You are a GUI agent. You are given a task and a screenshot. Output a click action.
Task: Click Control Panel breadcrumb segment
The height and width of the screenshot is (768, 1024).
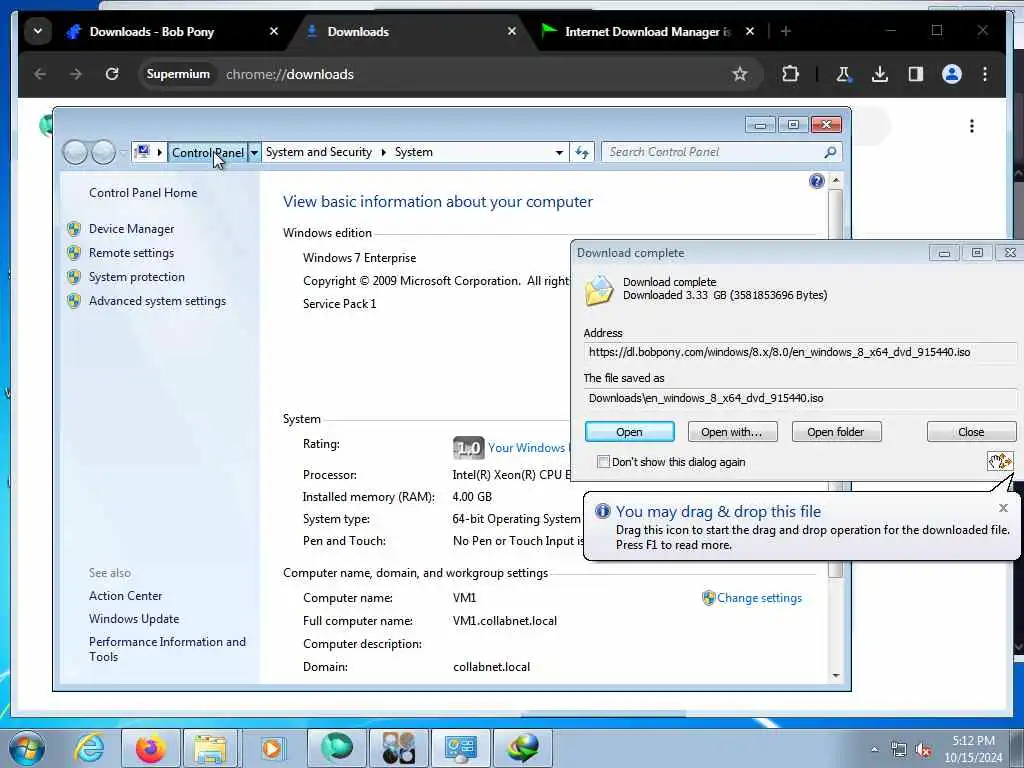pyautogui.click(x=208, y=152)
